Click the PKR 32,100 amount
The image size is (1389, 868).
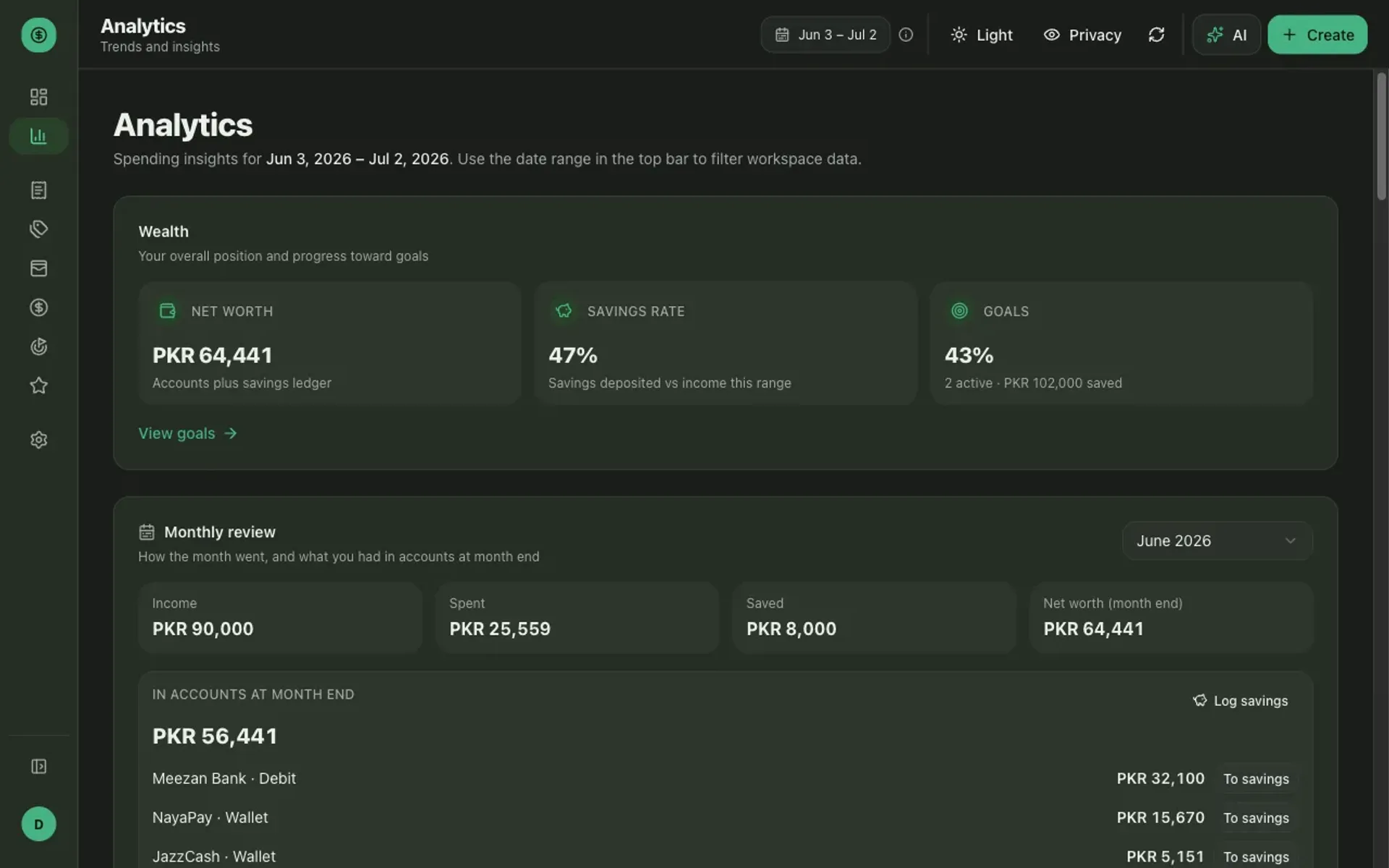coord(1160,779)
